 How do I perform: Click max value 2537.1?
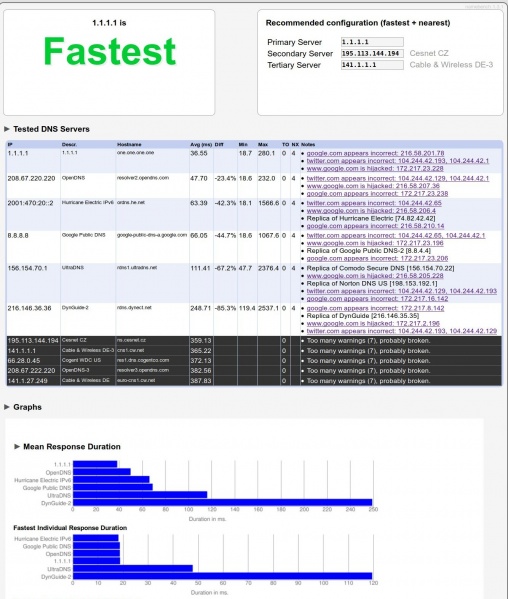tap(269, 308)
